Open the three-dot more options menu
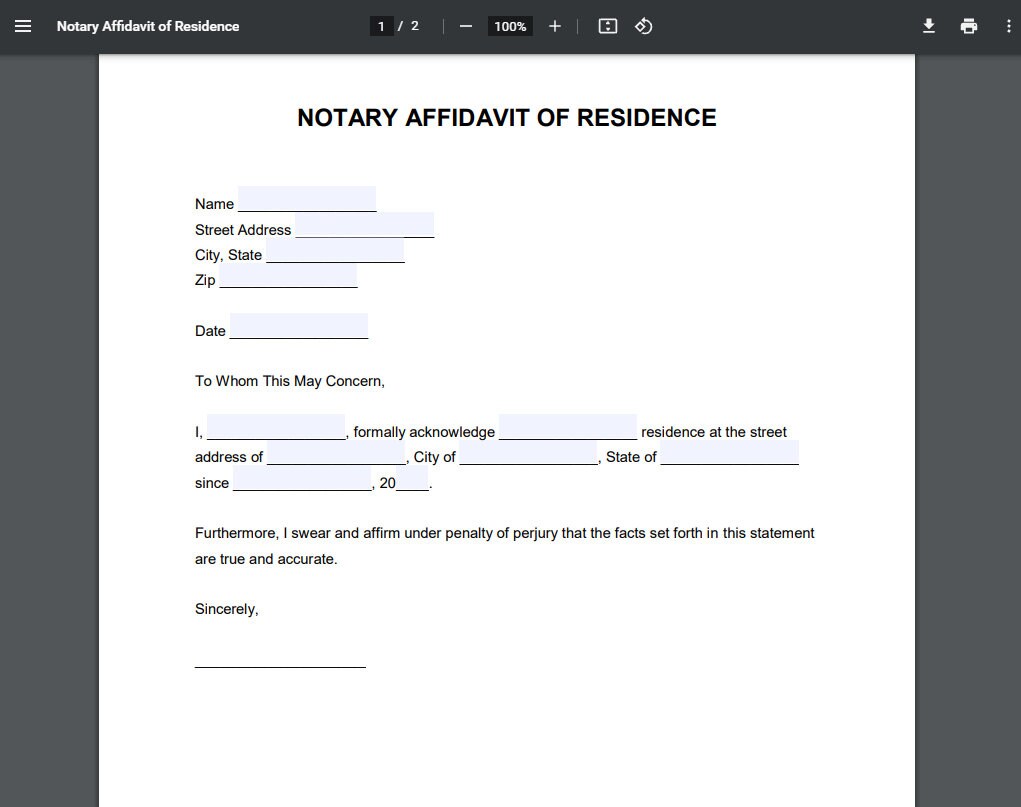The width and height of the screenshot is (1021, 807). (x=1009, y=26)
